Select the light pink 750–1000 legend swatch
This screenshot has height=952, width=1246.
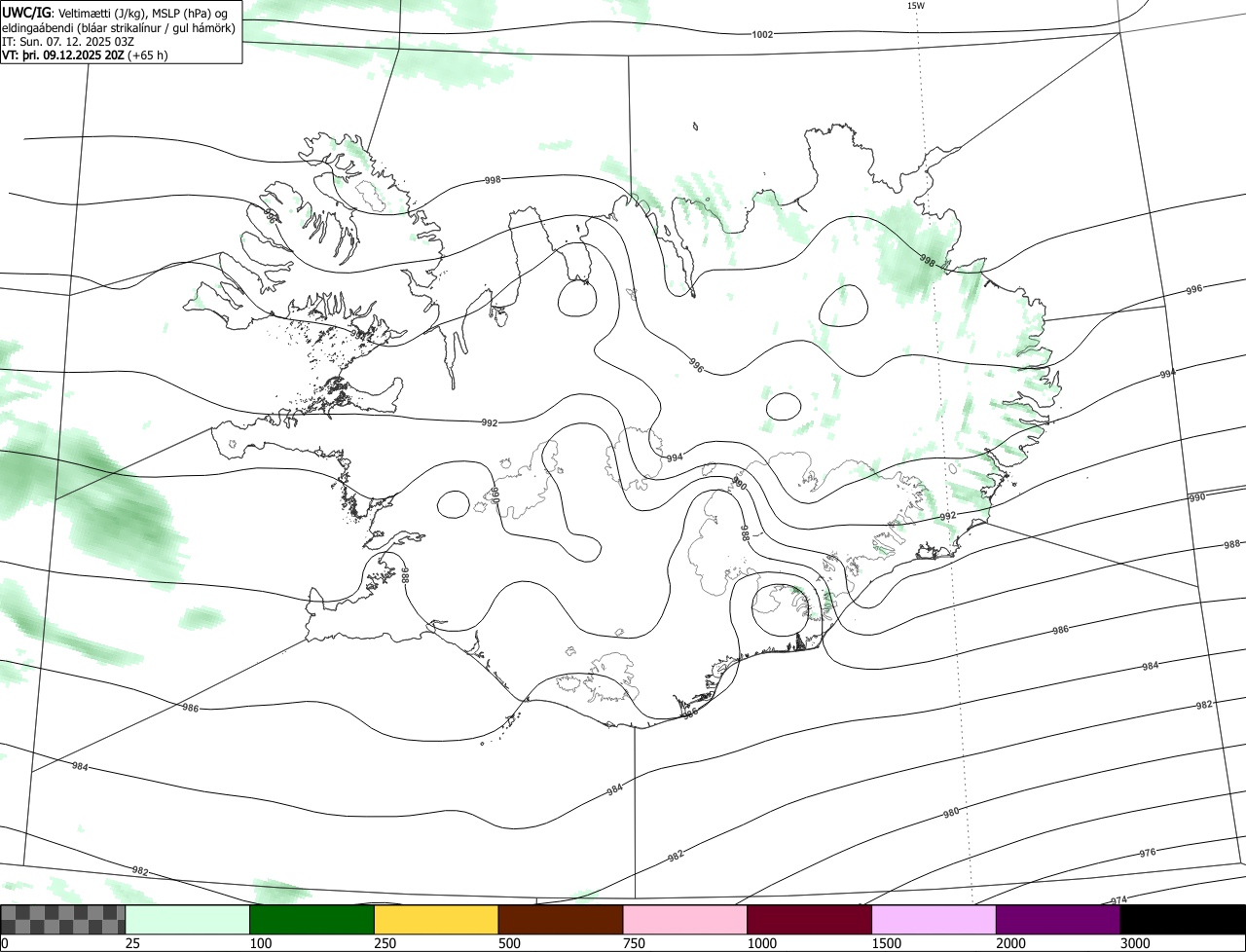685,920
